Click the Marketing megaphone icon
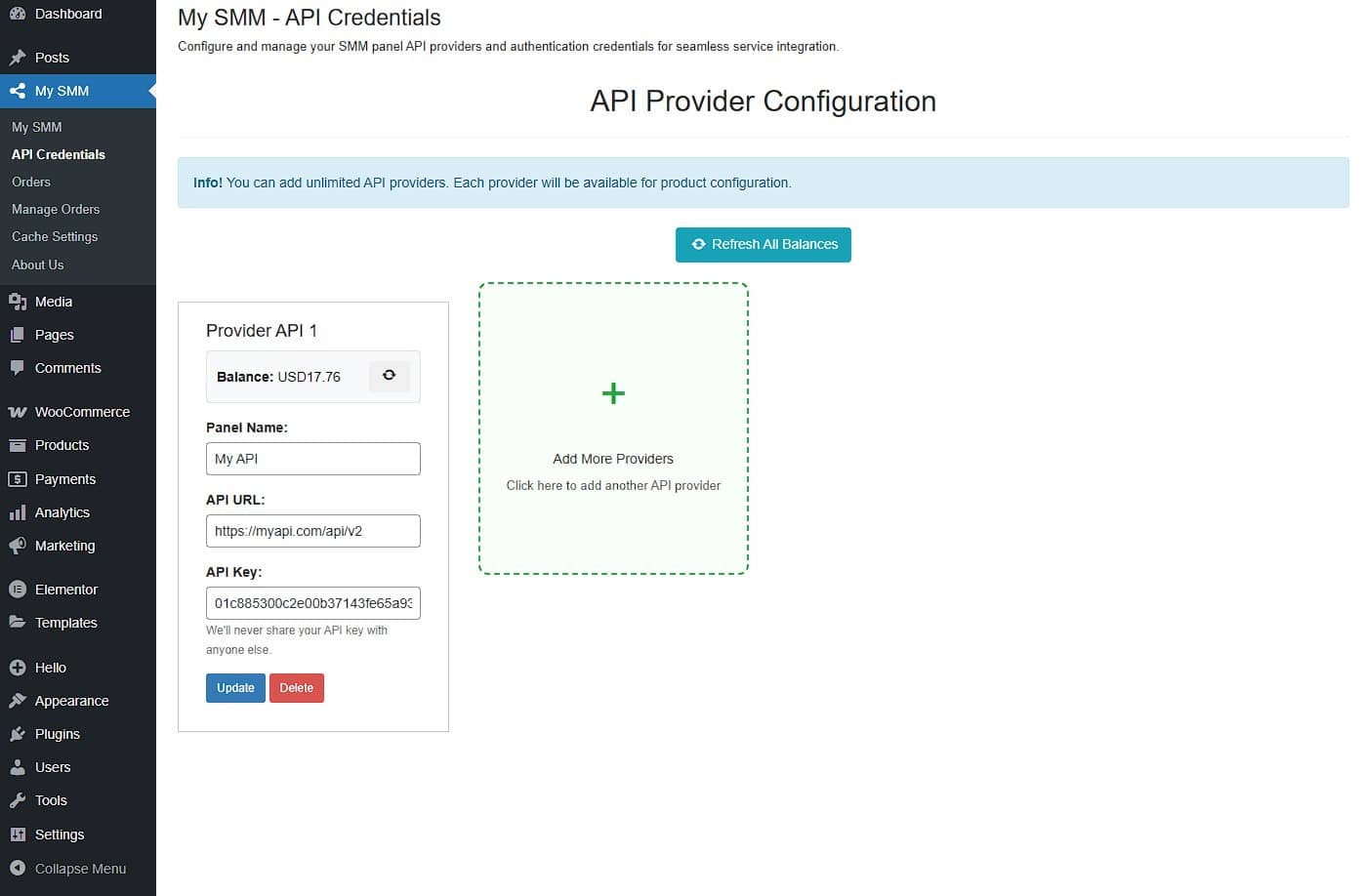Viewport: 1363px width, 896px height. point(18,546)
